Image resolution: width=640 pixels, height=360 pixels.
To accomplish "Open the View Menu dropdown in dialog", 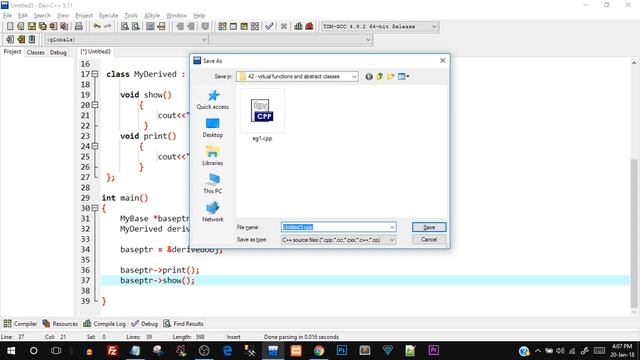I will (403, 76).
